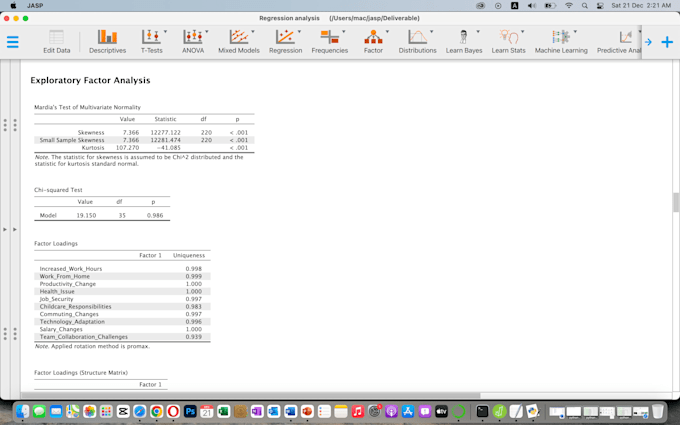Expand the Distributions dropdown arrow
680x425 pixels.
coord(432,32)
